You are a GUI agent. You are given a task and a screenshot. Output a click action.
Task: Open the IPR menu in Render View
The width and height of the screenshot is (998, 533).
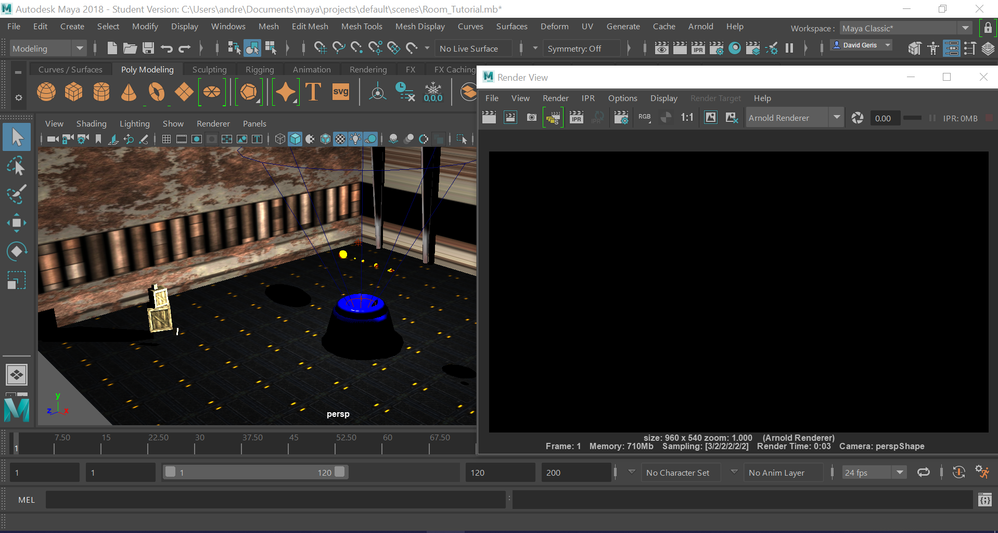(587, 98)
